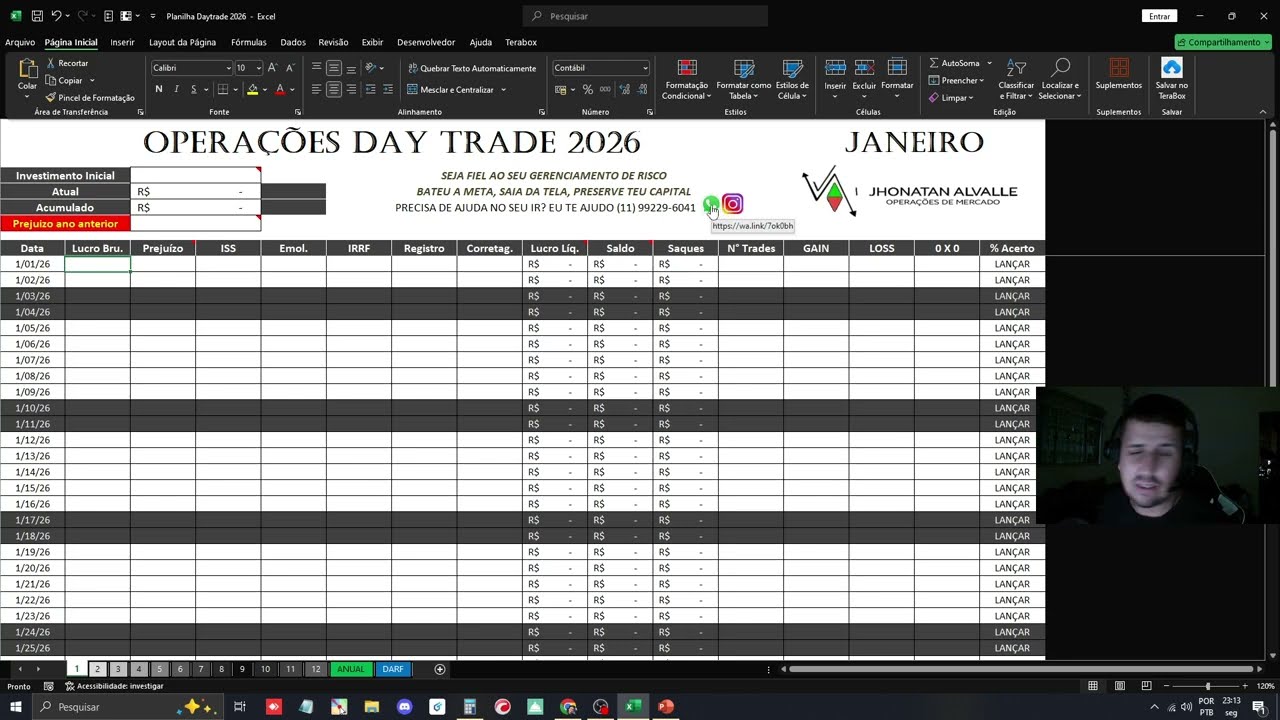Click the Pesquisar search box in title bar
Screen dimensions: 1280x720
tap(645, 16)
